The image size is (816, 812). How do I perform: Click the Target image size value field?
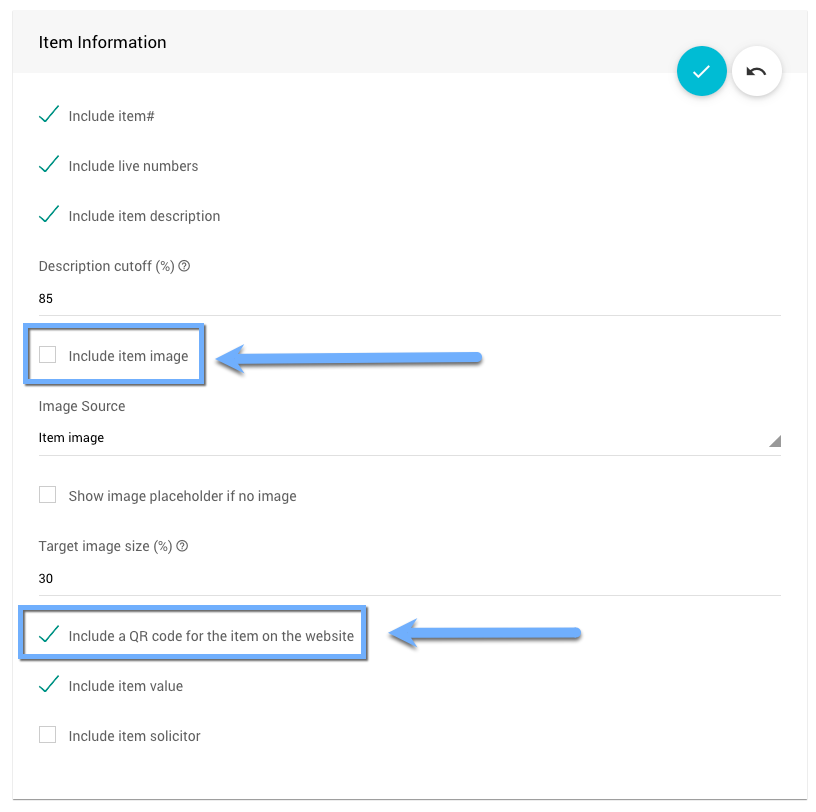point(400,578)
